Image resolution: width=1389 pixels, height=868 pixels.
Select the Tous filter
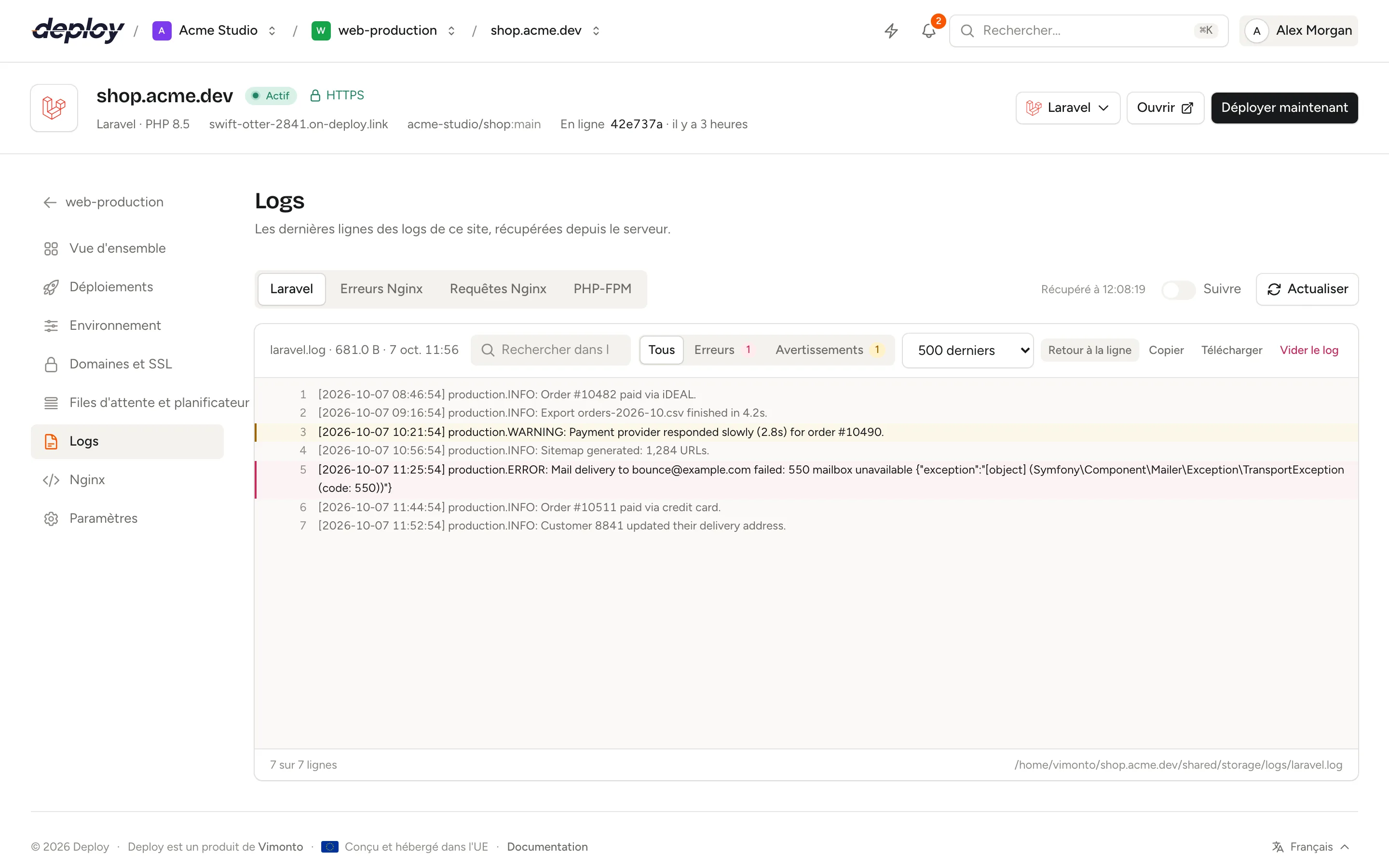(x=661, y=350)
